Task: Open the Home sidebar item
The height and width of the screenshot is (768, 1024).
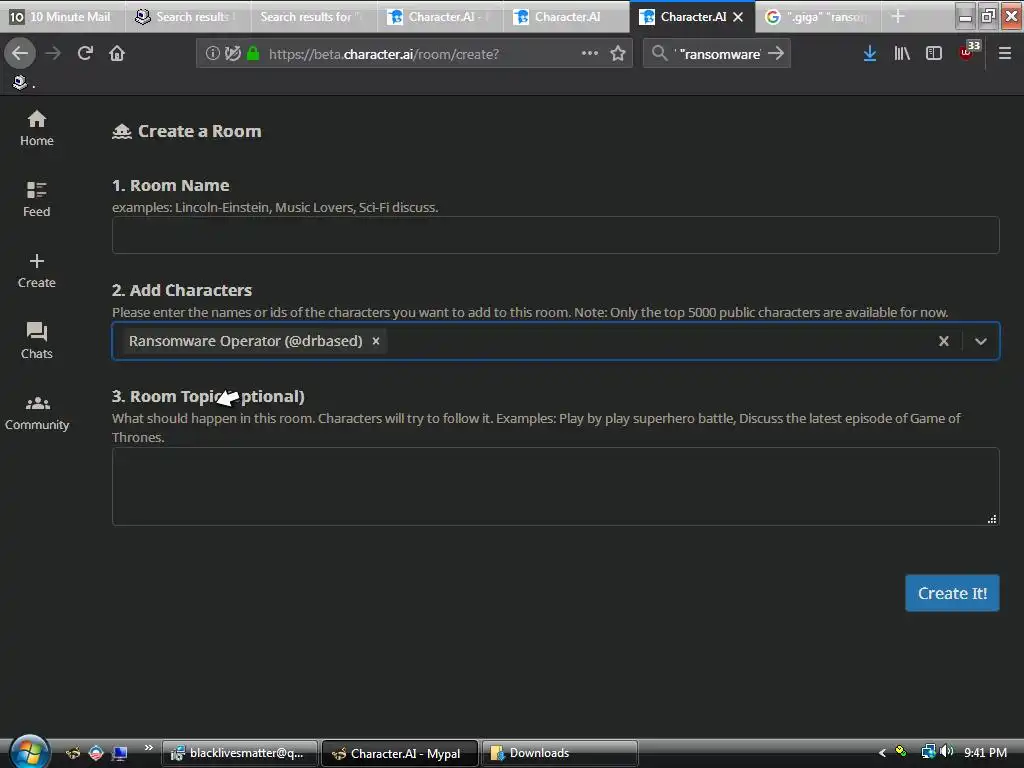Action: pos(37,128)
